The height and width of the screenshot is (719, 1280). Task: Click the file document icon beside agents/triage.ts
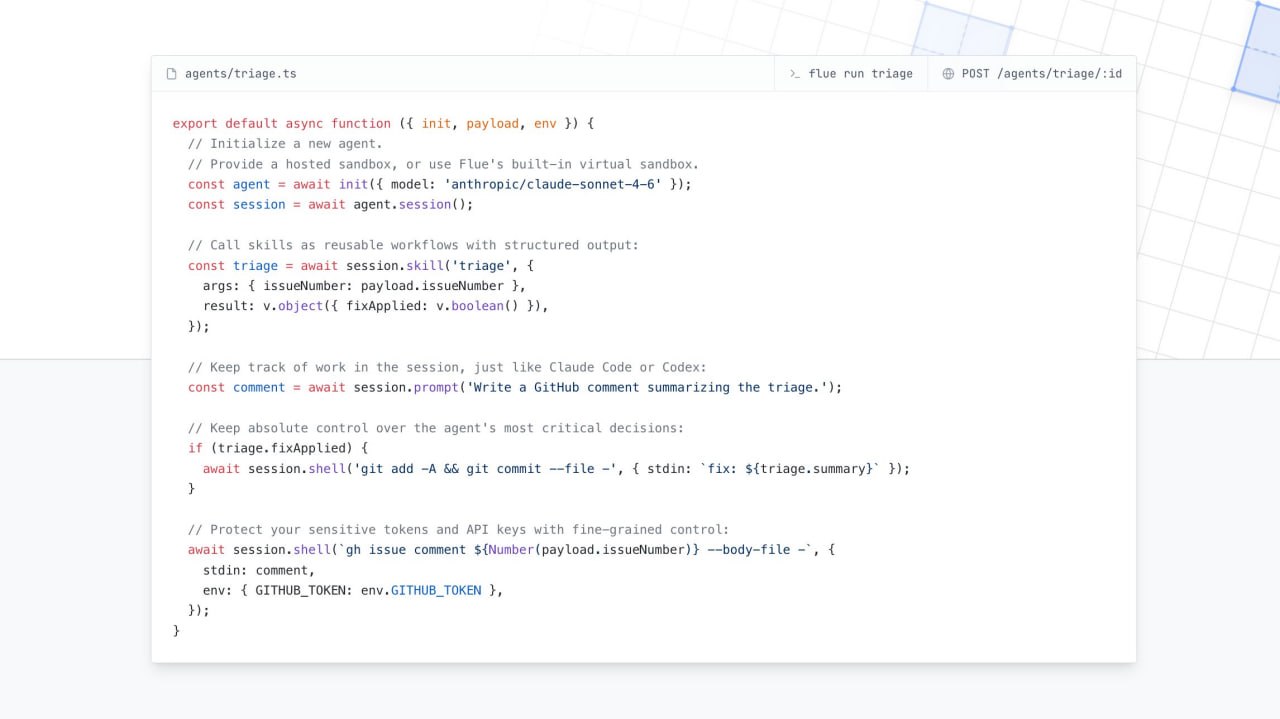click(171, 74)
